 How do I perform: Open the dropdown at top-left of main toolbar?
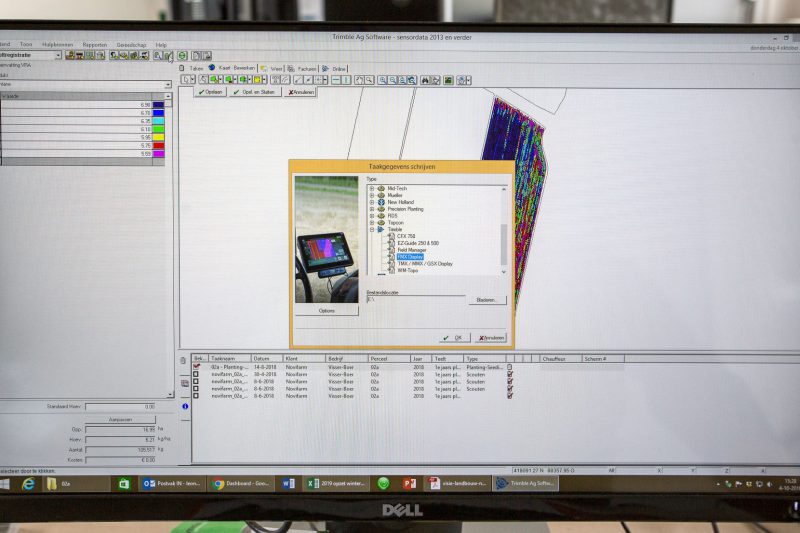[58, 55]
